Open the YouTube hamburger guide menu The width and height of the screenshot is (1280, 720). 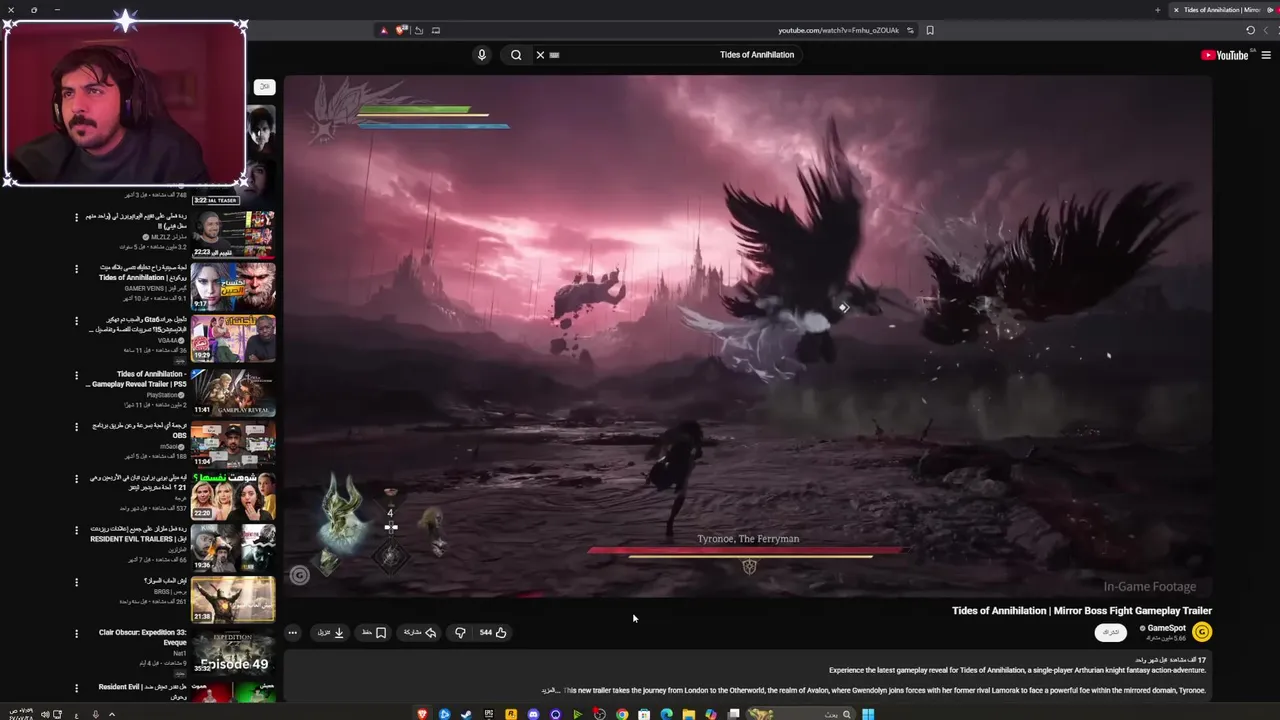(1266, 55)
